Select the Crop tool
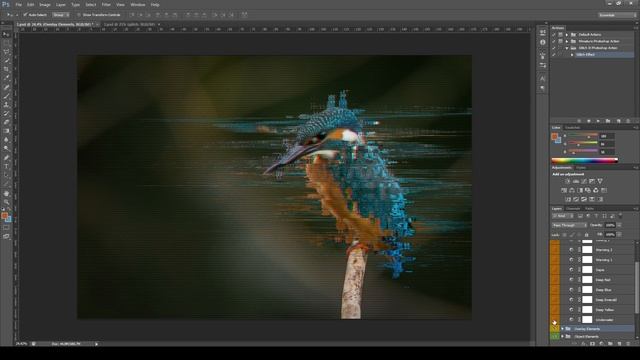The image size is (640, 360). click(6, 69)
